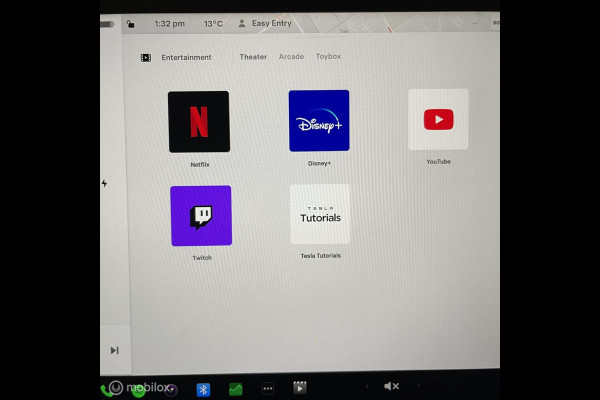Open the purple Camera app icon
Image resolution: width=600 pixels, height=400 pixels.
(172, 390)
